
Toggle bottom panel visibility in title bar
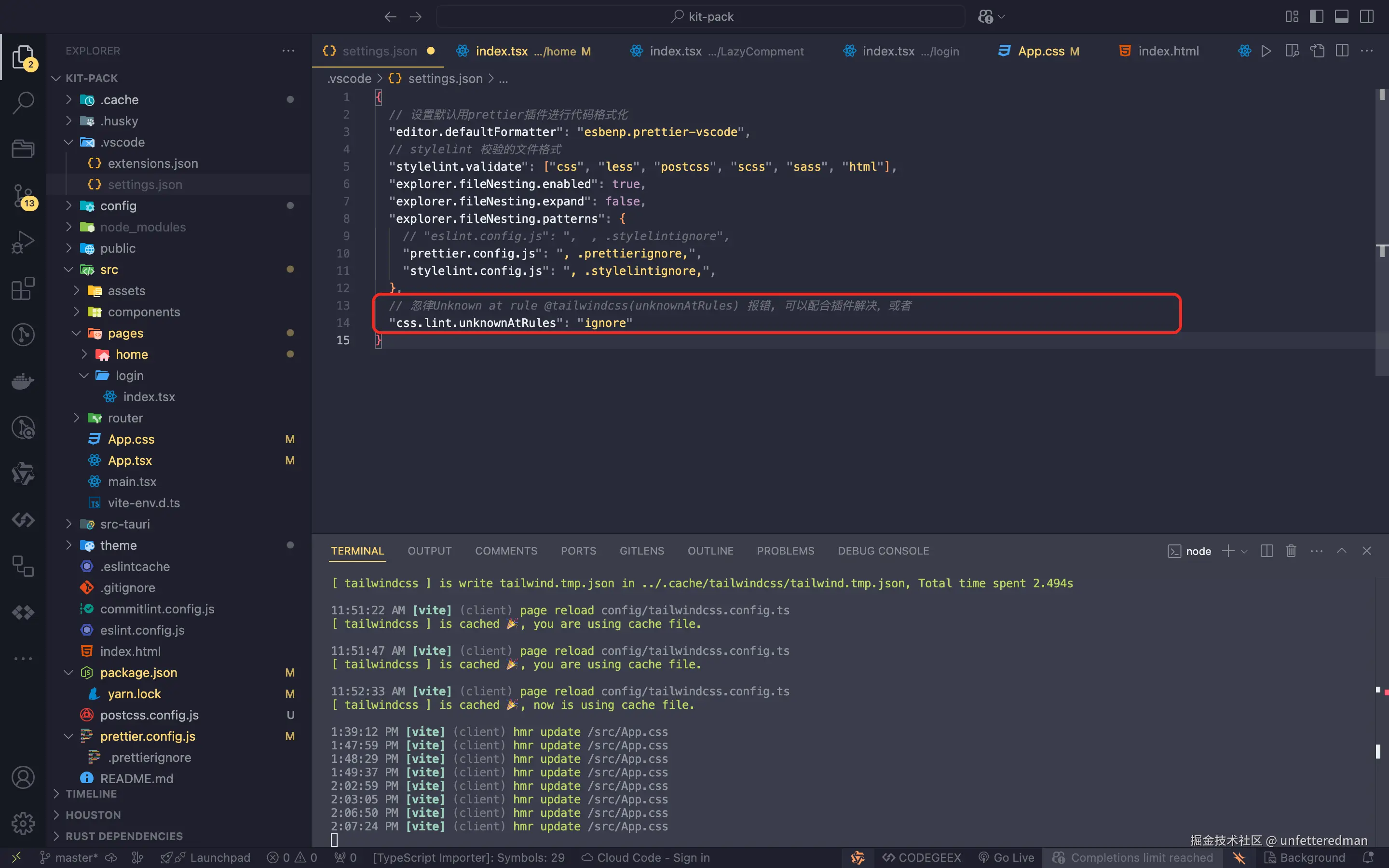[x=1341, y=17]
